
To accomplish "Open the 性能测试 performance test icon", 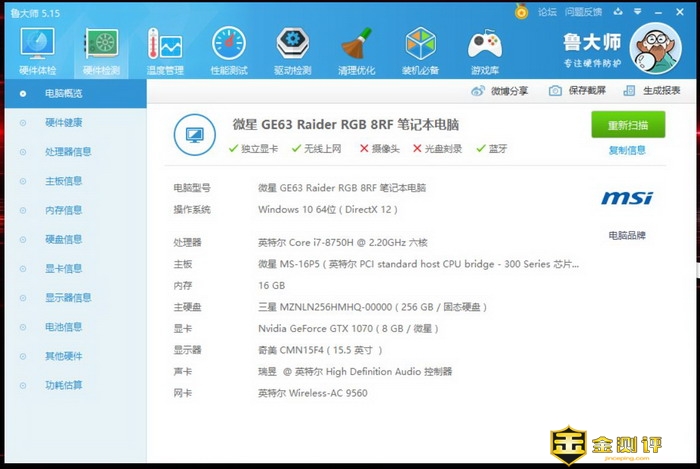I will coord(229,48).
